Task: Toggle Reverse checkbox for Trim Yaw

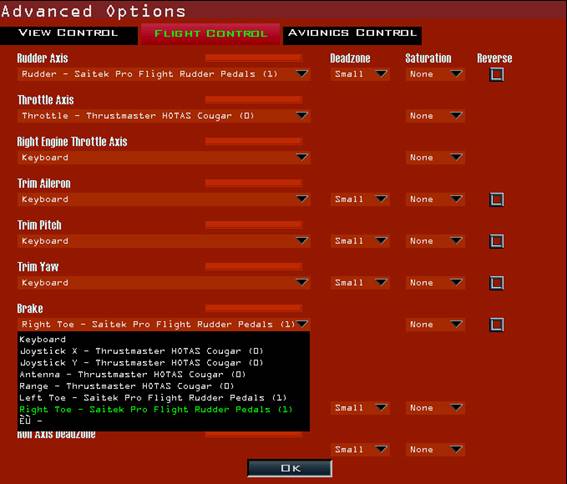Action: tap(496, 283)
